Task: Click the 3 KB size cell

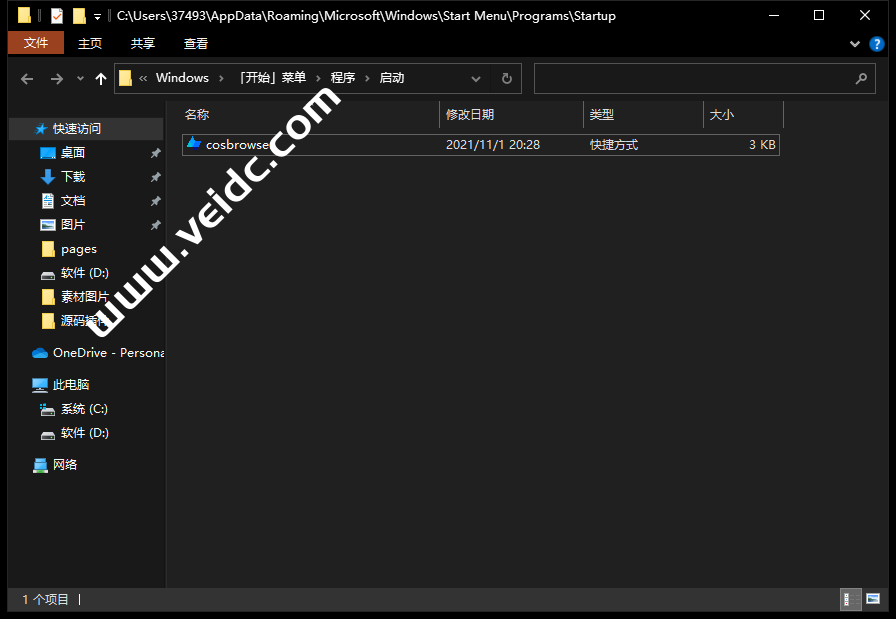Action: pyautogui.click(x=762, y=145)
